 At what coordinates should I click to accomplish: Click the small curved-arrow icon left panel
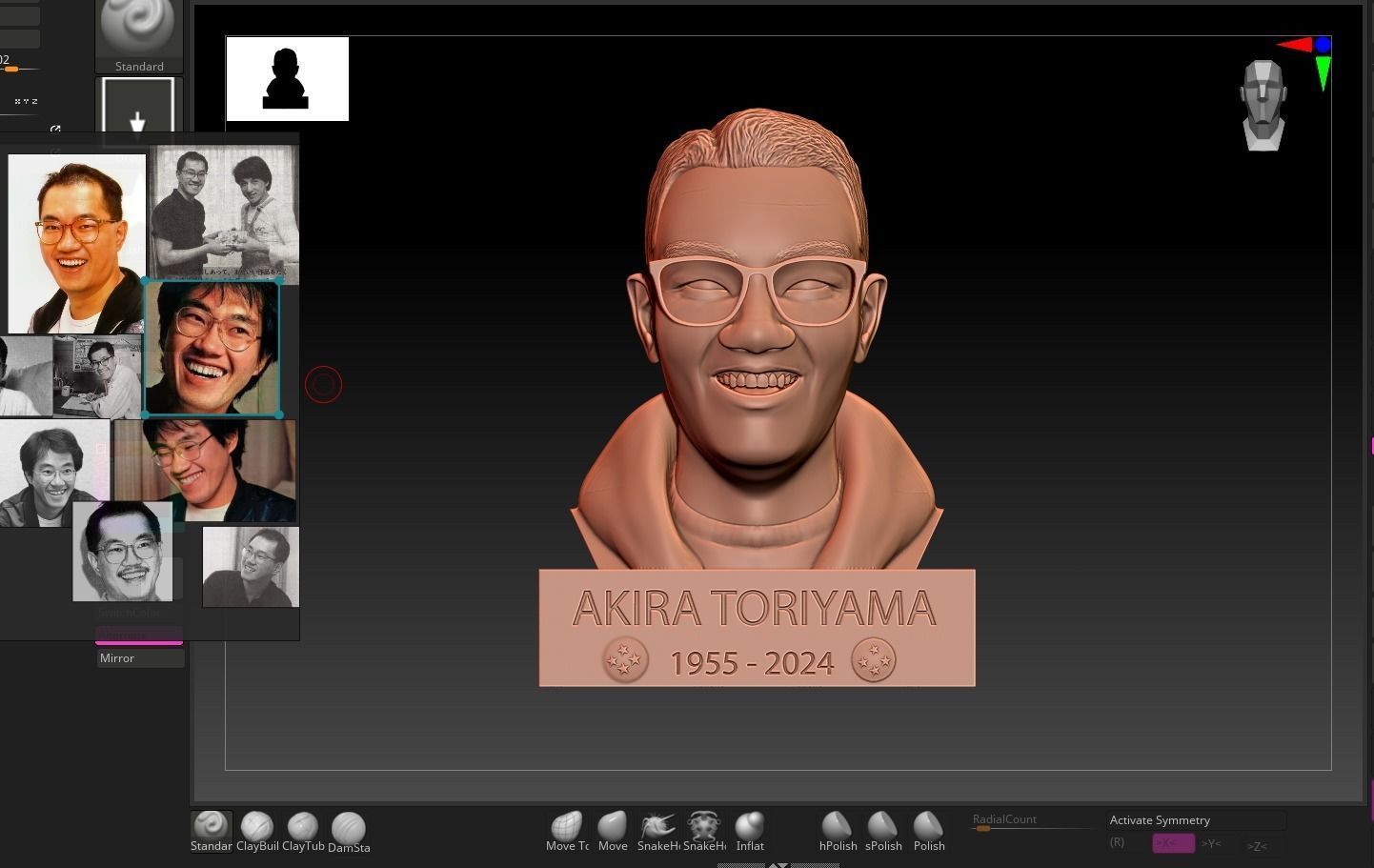click(55, 130)
